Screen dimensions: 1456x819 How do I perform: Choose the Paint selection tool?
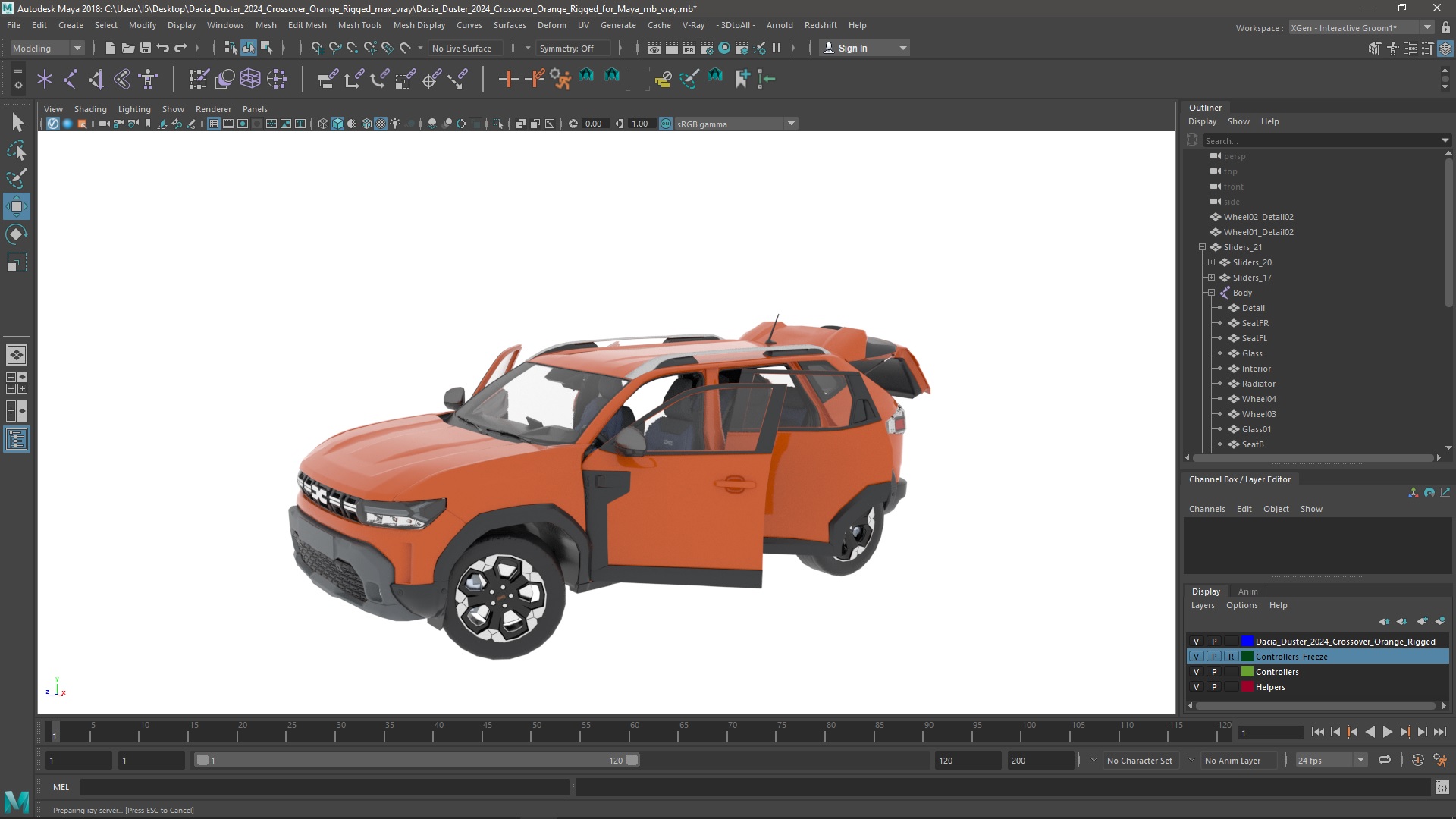pyautogui.click(x=17, y=178)
